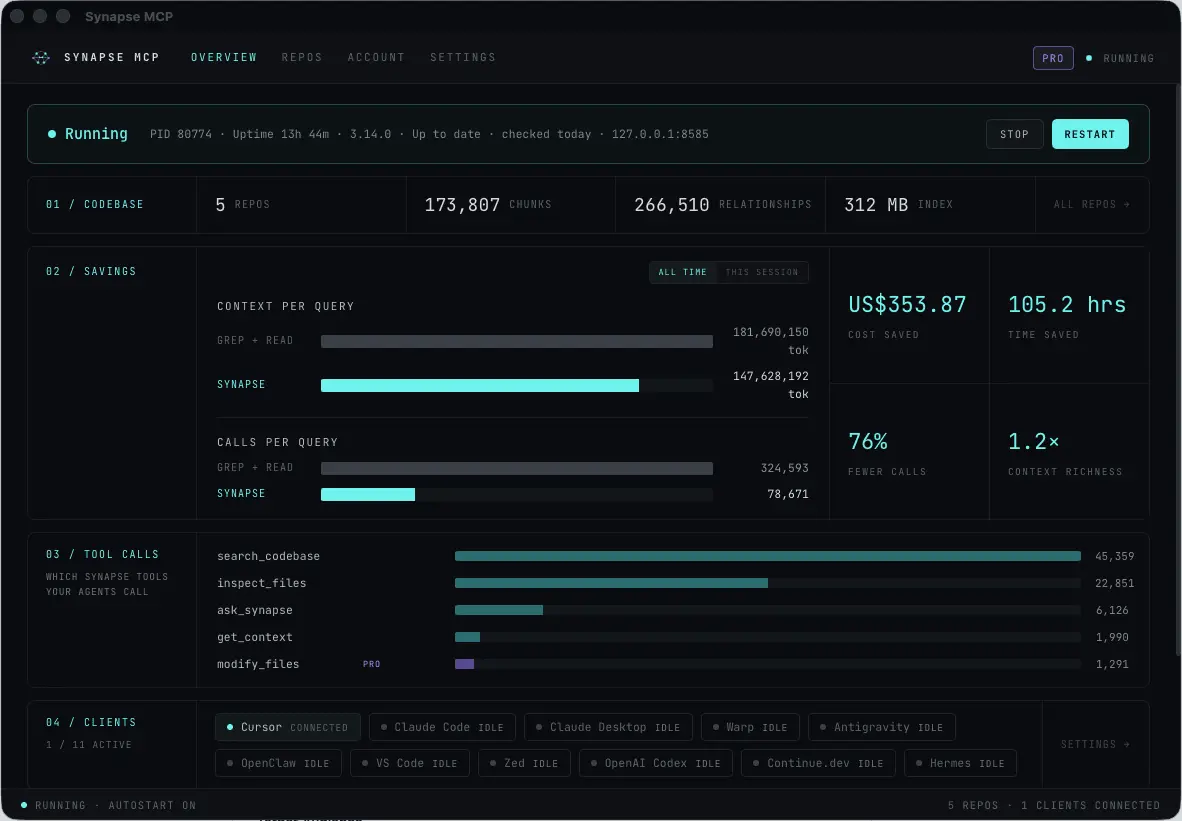Image resolution: width=1182 pixels, height=821 pixels.
Task: Select the Claude Code idle client chip
Action: click(x=442, y=728)
